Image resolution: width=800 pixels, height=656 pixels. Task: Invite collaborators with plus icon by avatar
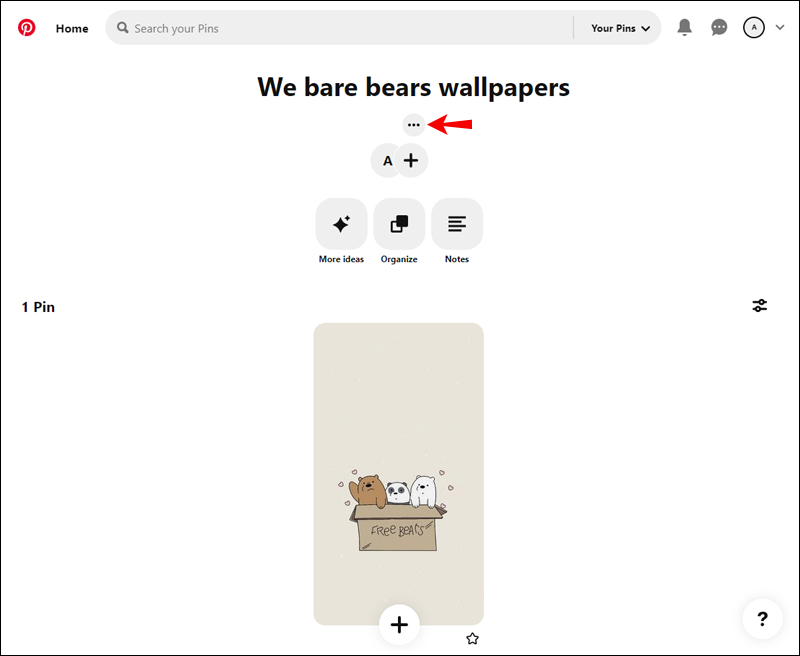point(411,161)
